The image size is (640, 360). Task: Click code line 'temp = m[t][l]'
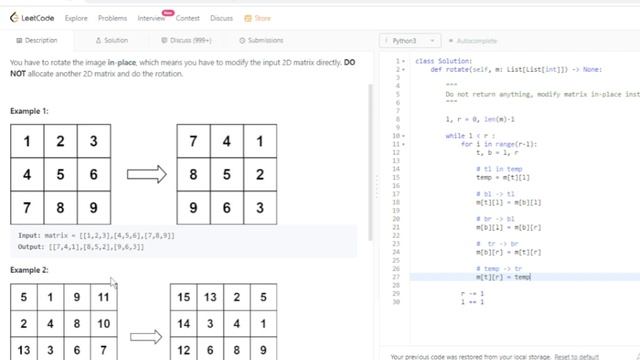pos(503,178)
